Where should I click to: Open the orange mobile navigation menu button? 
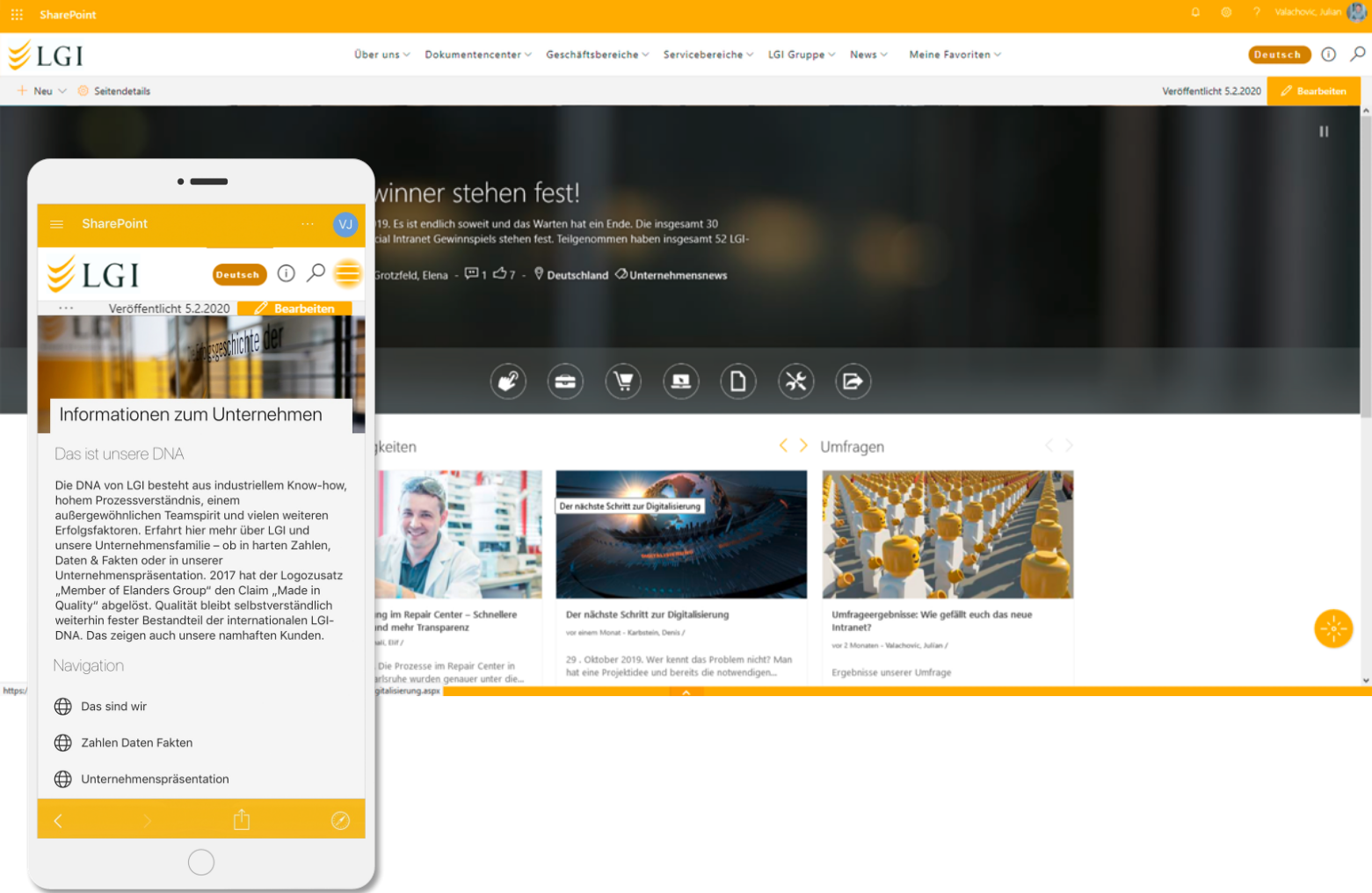(348, 273)
